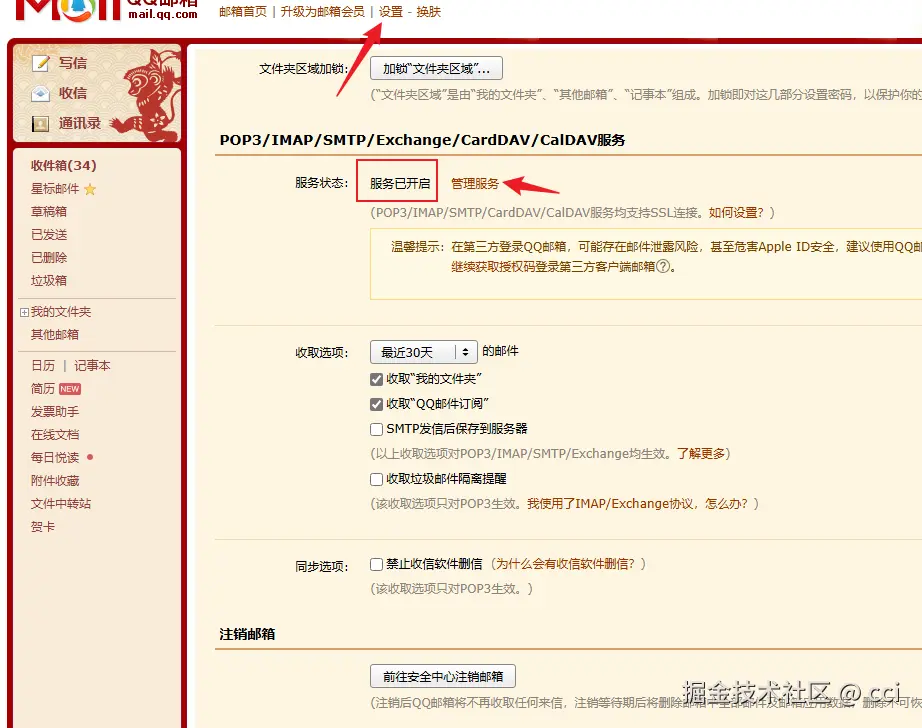922x728 pixels.
Task: Enable SMTP发信后保存到服务器 checkbox
Action: pyautogui.click(x=376, y=429)
